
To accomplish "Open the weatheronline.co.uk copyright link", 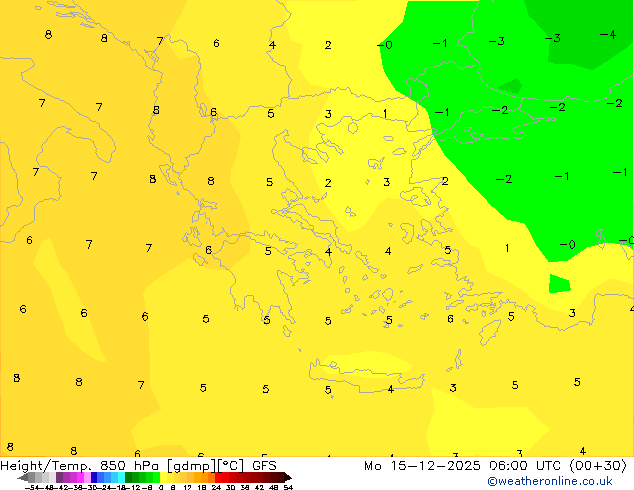I will click(550, 481).
